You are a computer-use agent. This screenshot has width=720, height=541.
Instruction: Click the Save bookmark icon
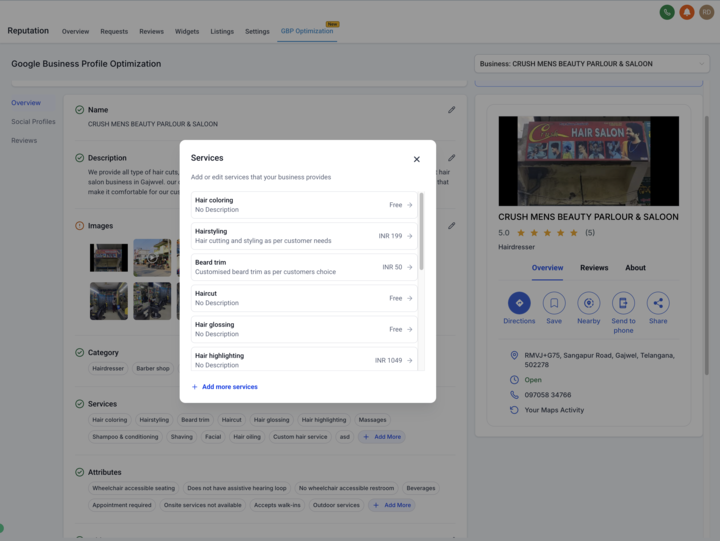[554, 303]
